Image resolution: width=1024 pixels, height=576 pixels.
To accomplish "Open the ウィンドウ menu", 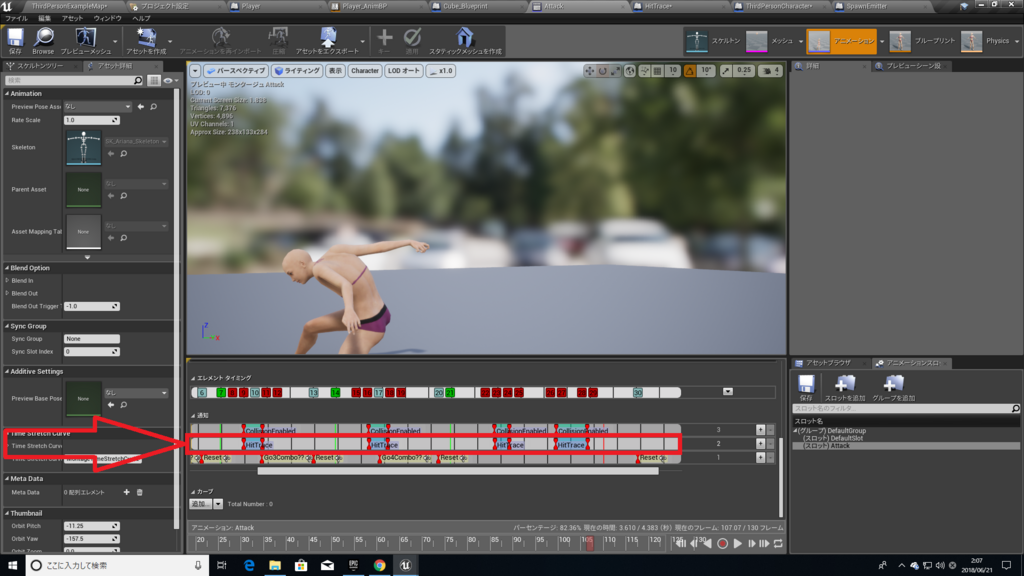I will pos(108,18).
